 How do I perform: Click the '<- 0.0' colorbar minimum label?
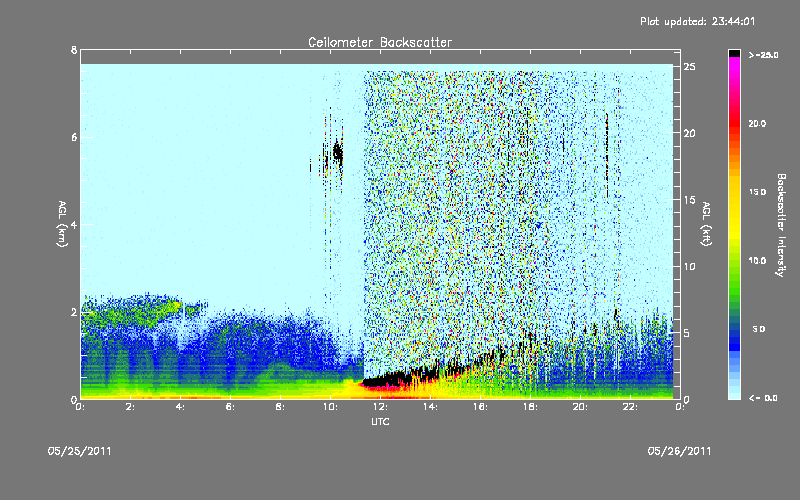pos(763,398)
